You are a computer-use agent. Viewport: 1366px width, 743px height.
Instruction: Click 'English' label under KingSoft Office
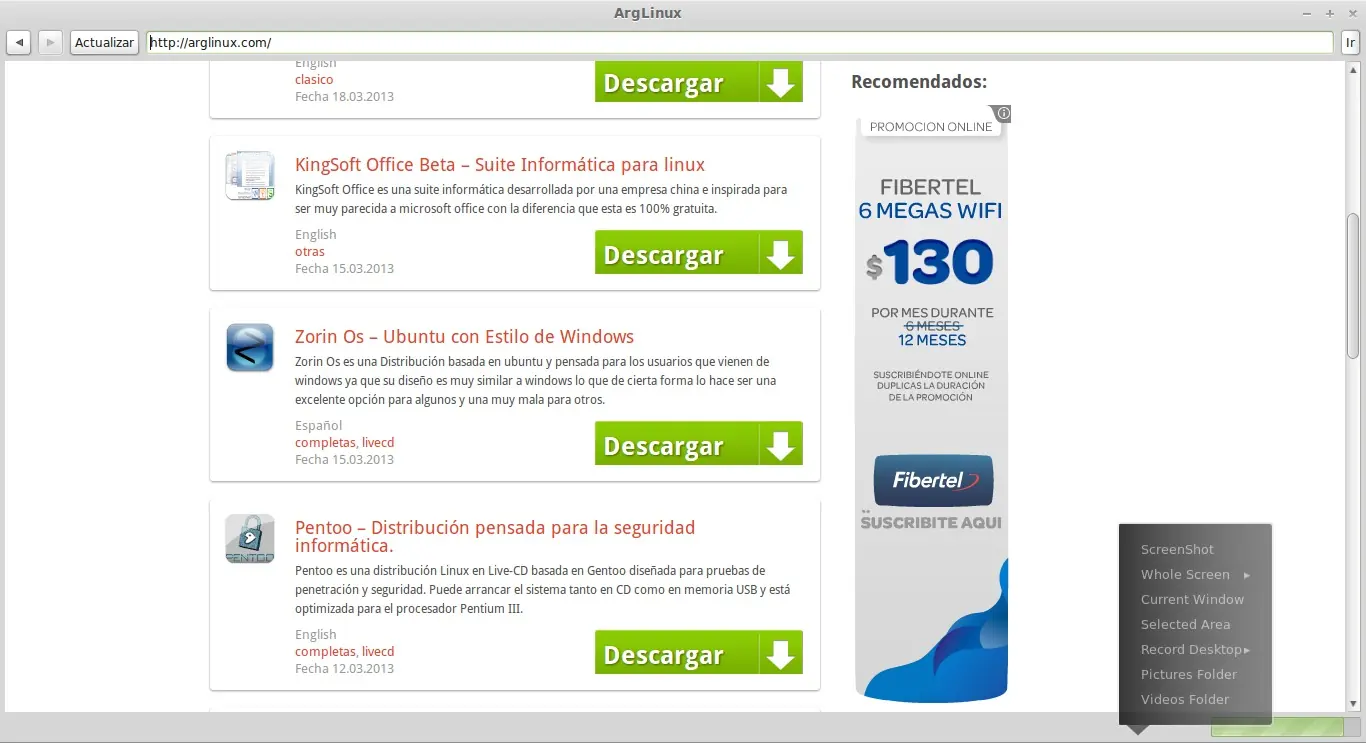[x=316, y=235]
